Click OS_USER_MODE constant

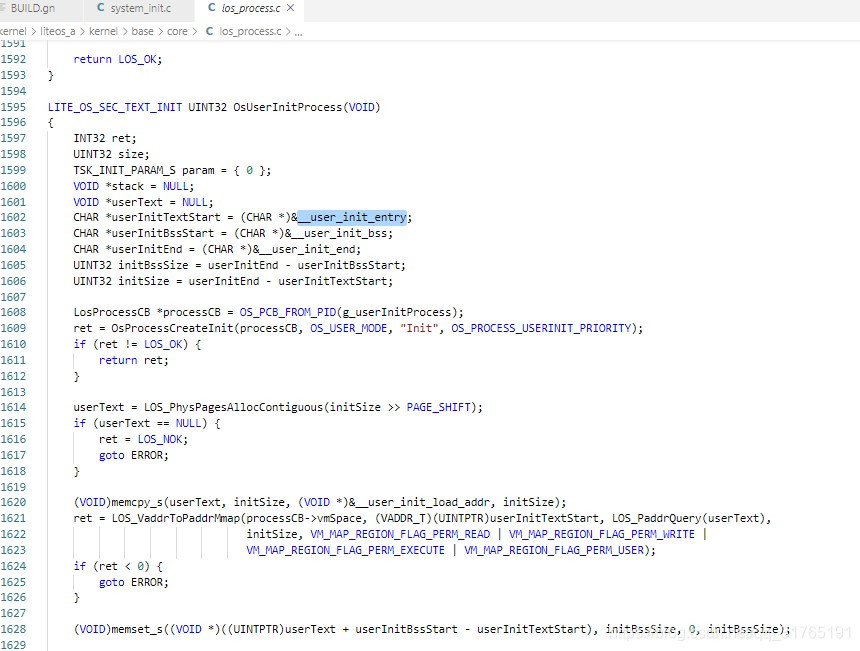tap(349, 328)
